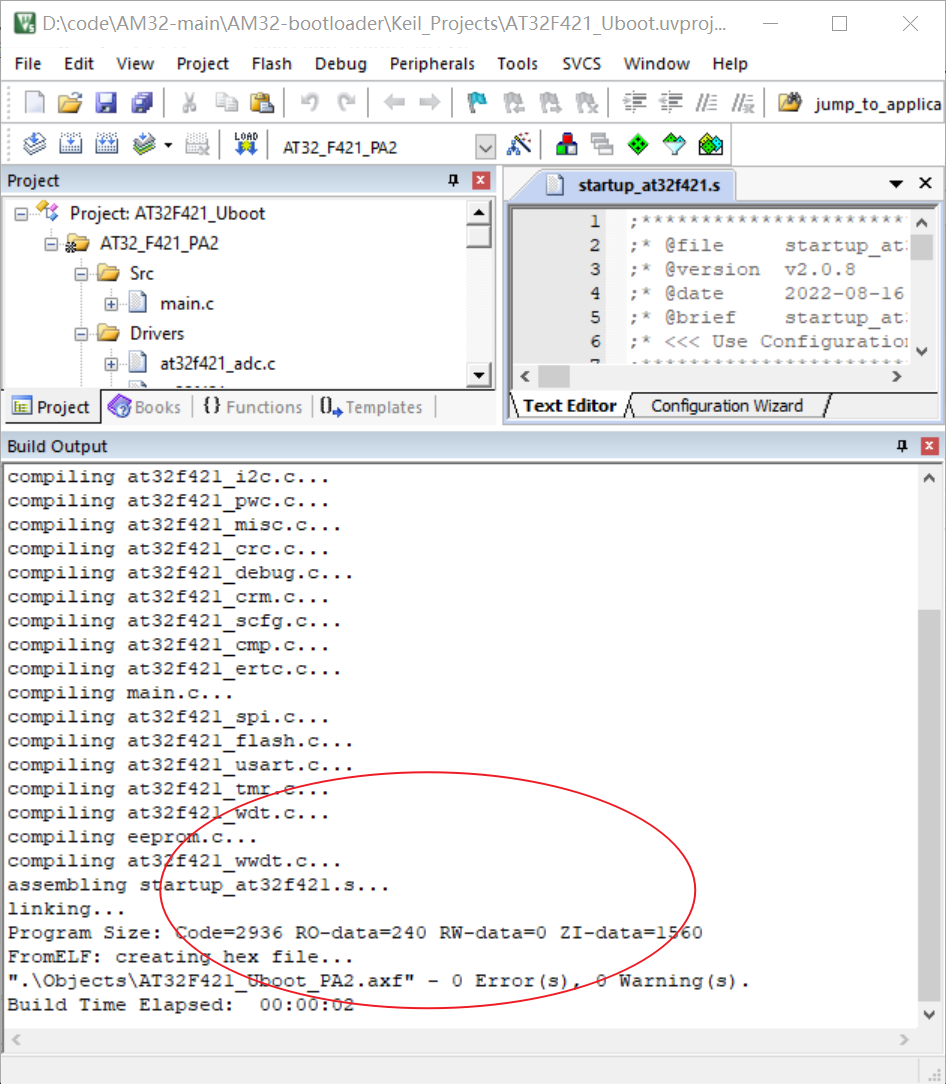Image resolution: width=946 pixels, height=1084 pixels.
Task: Unindent selected lines icon
Action: click(671, 103)
